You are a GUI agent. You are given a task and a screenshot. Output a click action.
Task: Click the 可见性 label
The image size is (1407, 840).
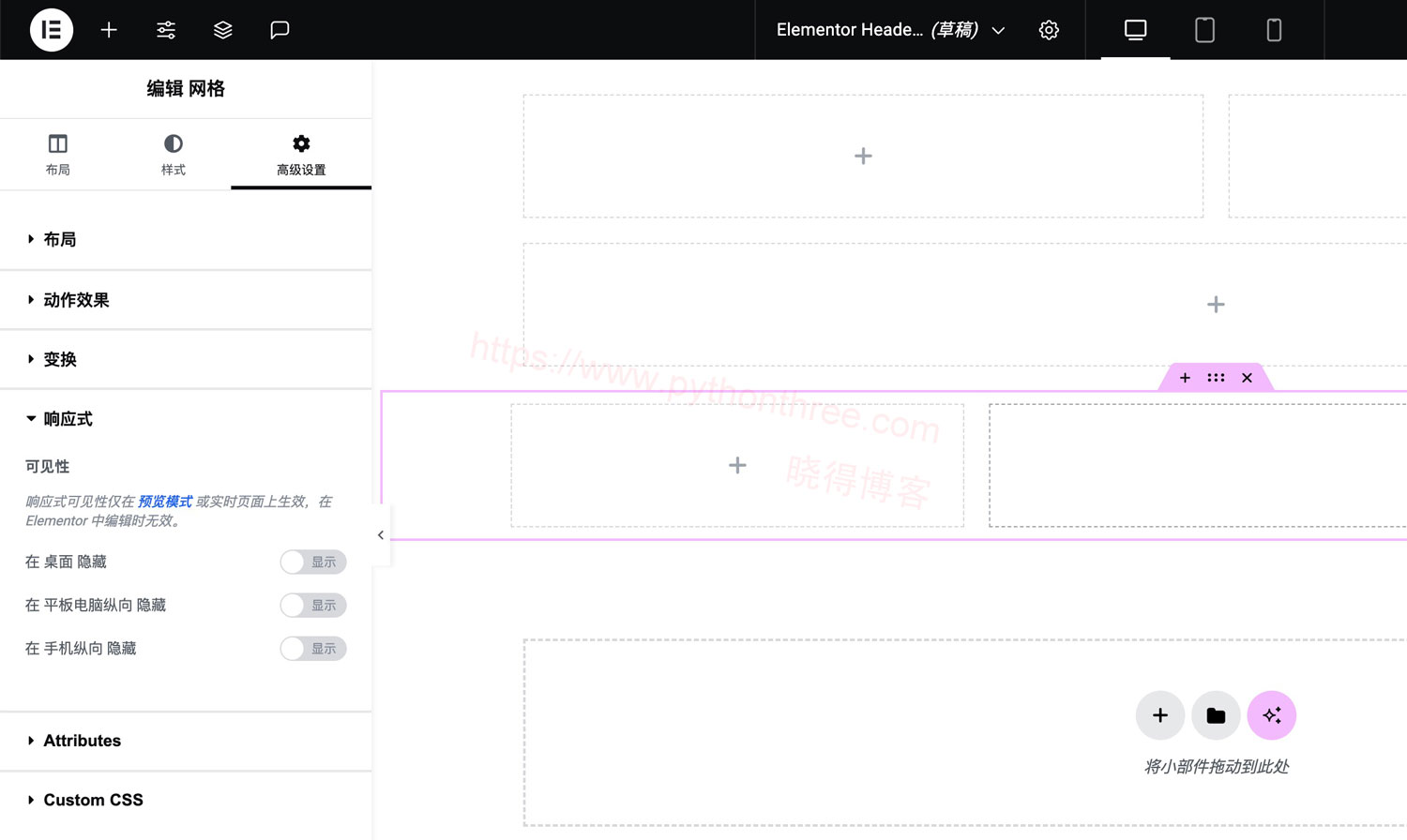pos(48,466)
